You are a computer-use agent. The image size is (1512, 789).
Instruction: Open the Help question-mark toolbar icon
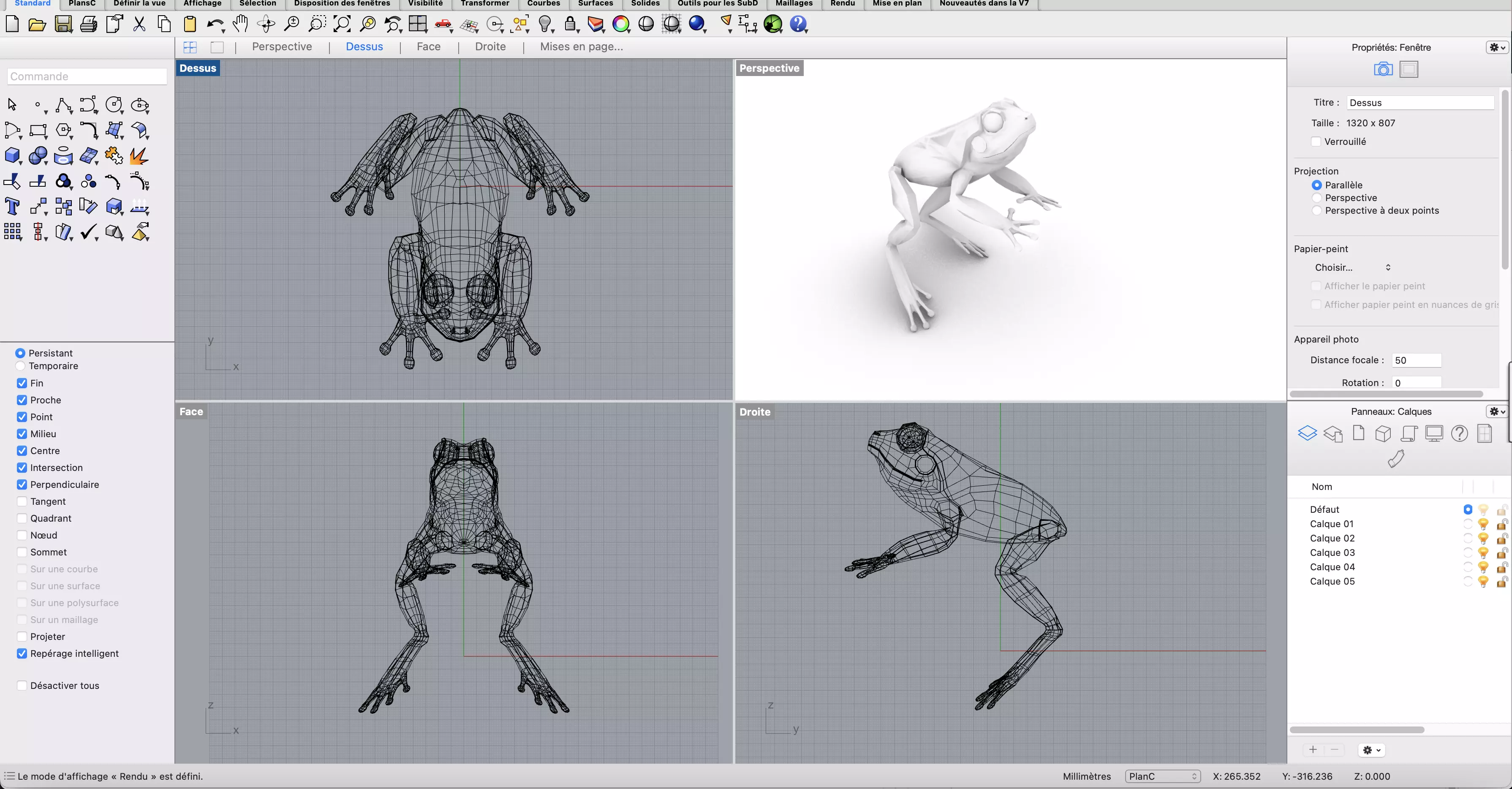coord(798,24)
